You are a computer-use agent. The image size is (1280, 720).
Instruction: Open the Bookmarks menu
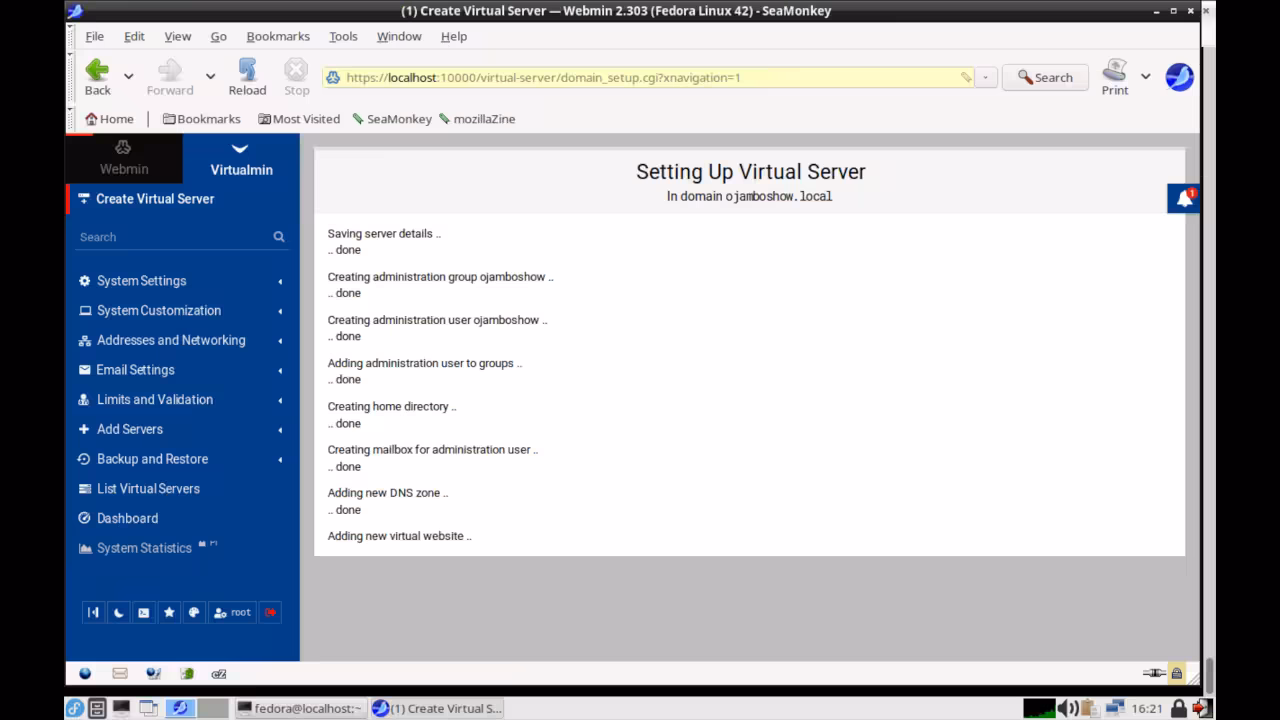[278, 36]
